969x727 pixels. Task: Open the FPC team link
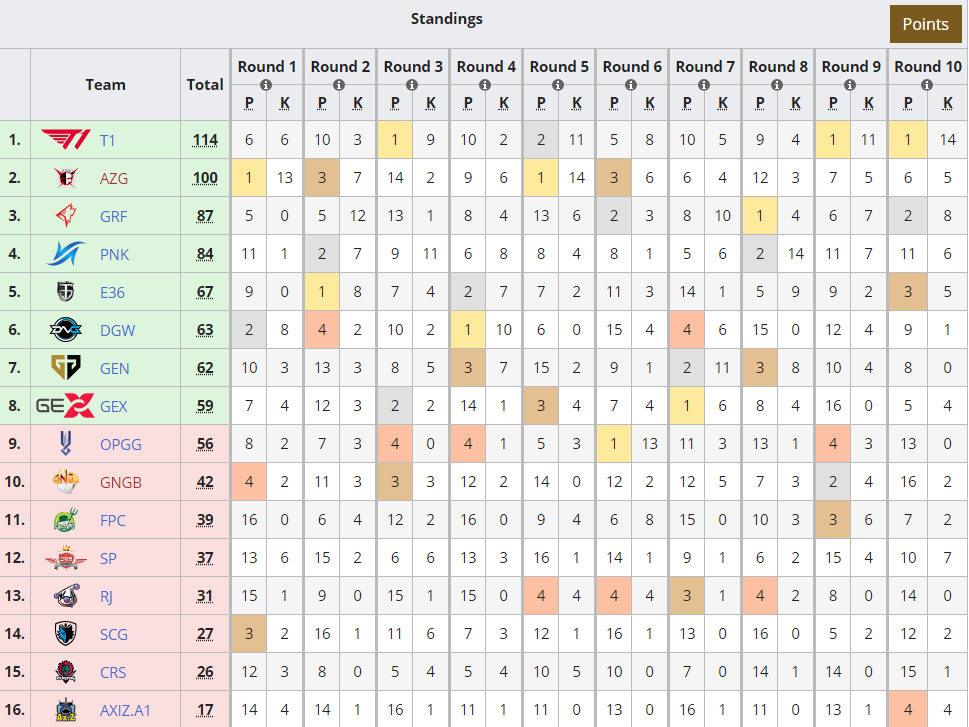[113, 520]
